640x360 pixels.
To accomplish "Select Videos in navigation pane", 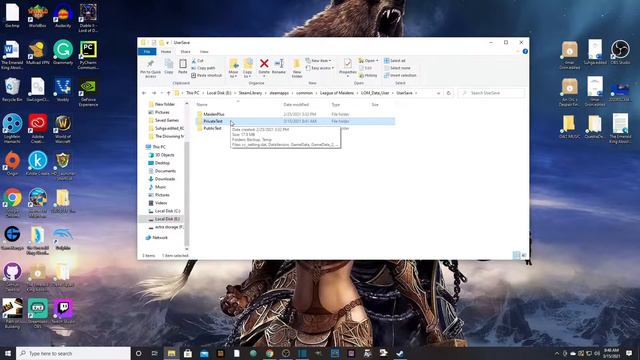I will 161,203.
